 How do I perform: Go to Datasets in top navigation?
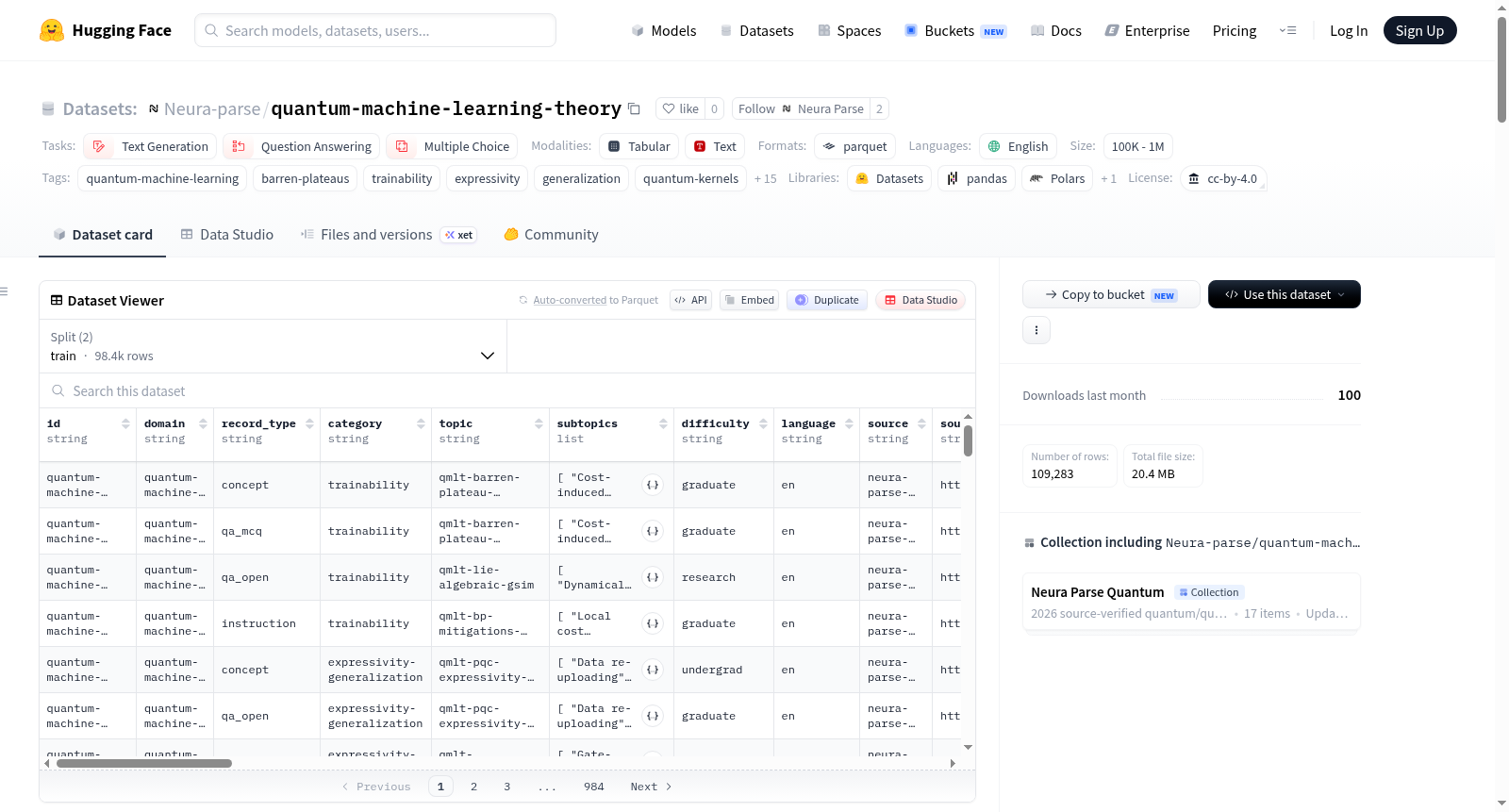757,30
